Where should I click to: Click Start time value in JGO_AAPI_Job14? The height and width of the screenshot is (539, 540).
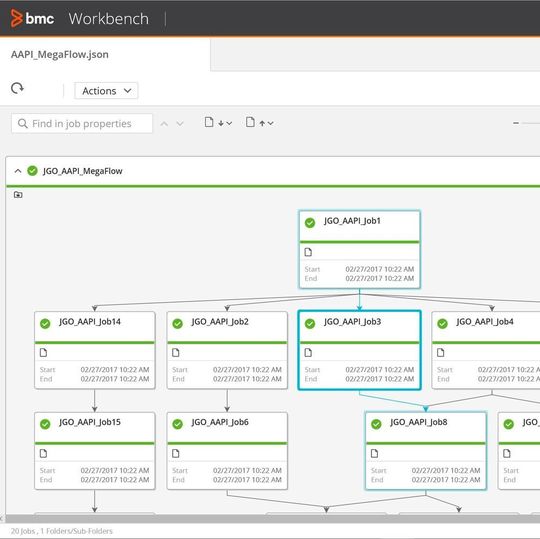(x=115, y=370)
